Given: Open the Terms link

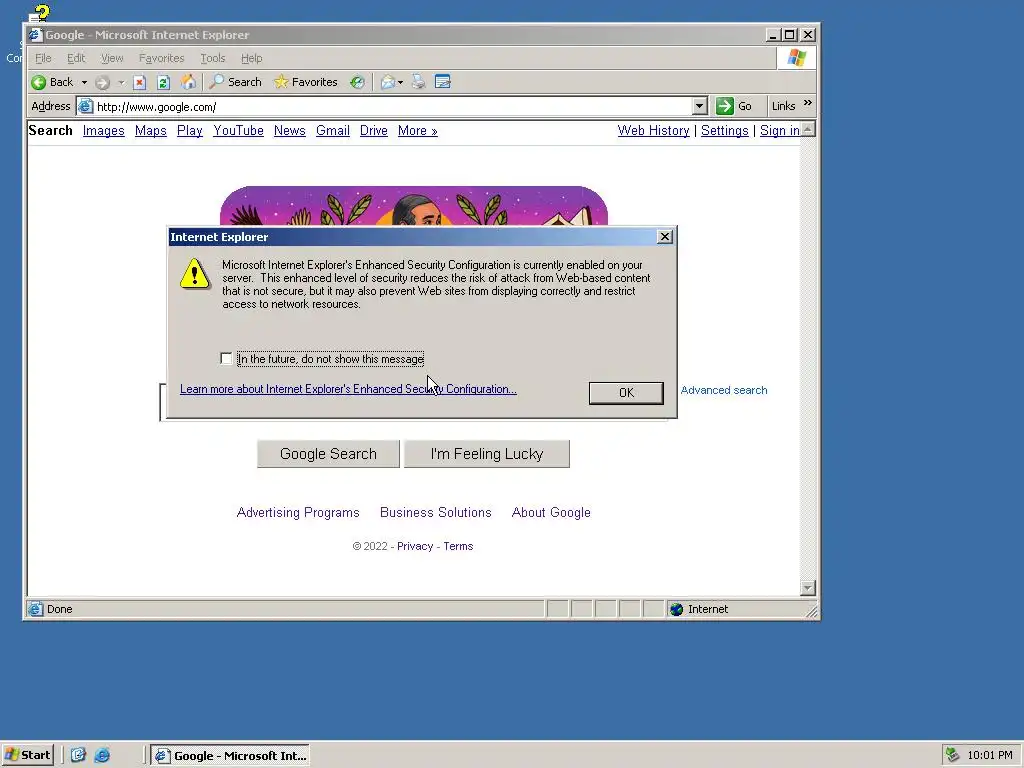Looking at the screenshot, I should coord(458,547).
